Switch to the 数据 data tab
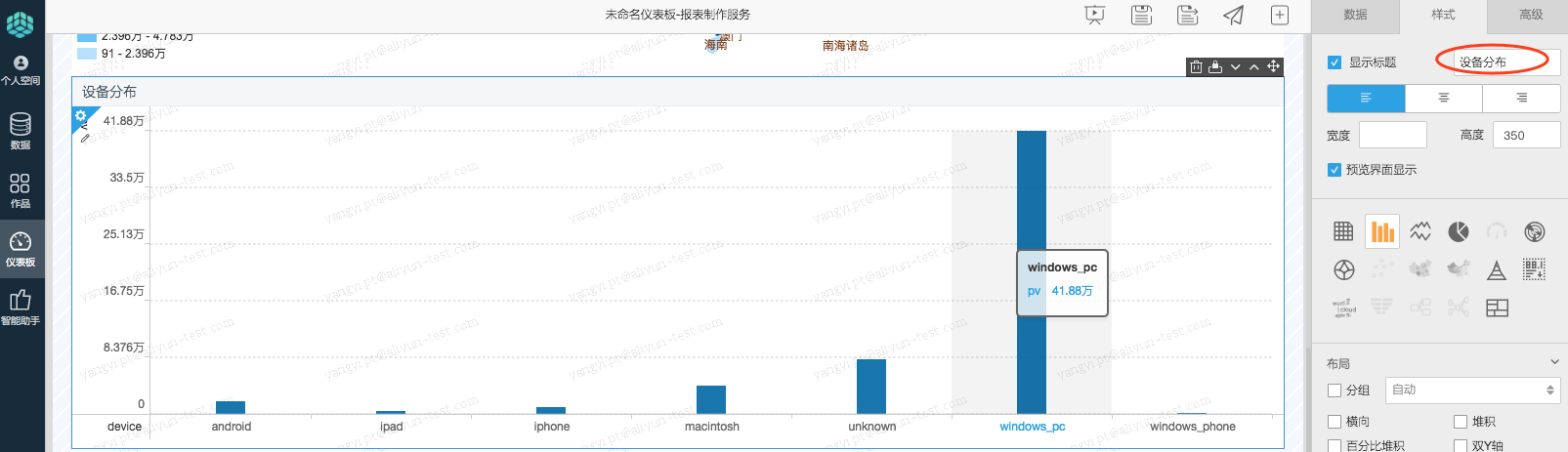Image resolution: width=1568 pixels, height=452 pixels. click(1355, 15)
